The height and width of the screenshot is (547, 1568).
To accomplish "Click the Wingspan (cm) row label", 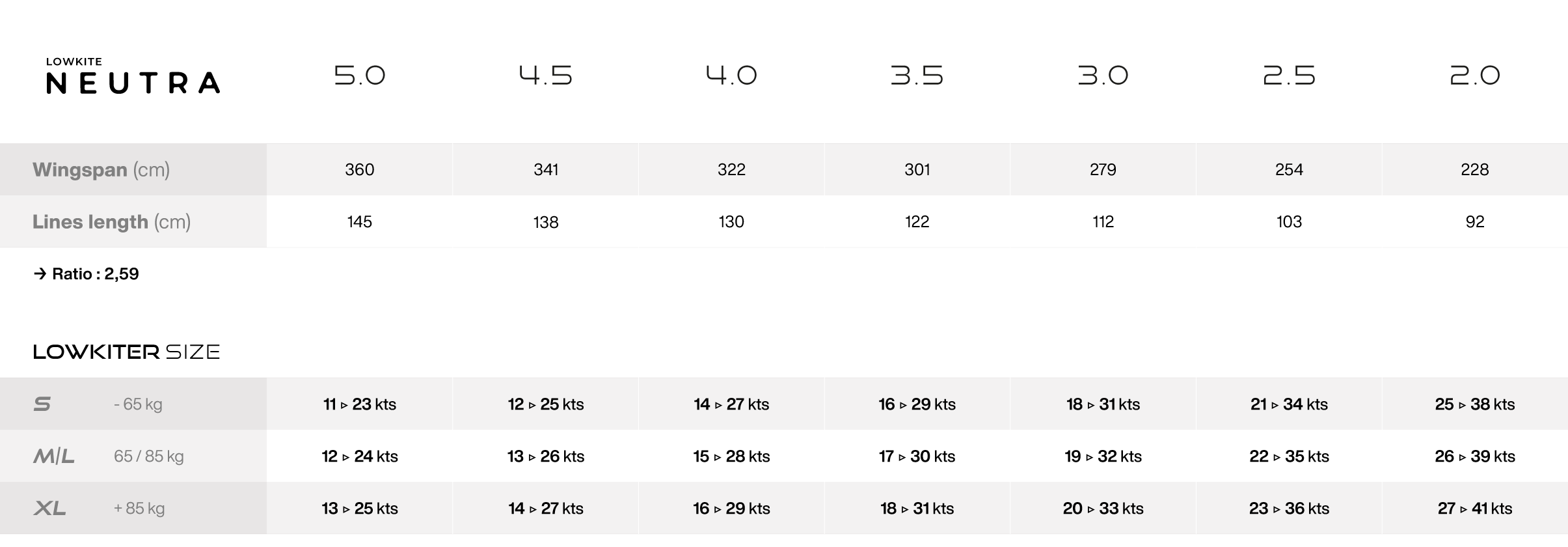I will pyautogui.click(x=101, y=170).
